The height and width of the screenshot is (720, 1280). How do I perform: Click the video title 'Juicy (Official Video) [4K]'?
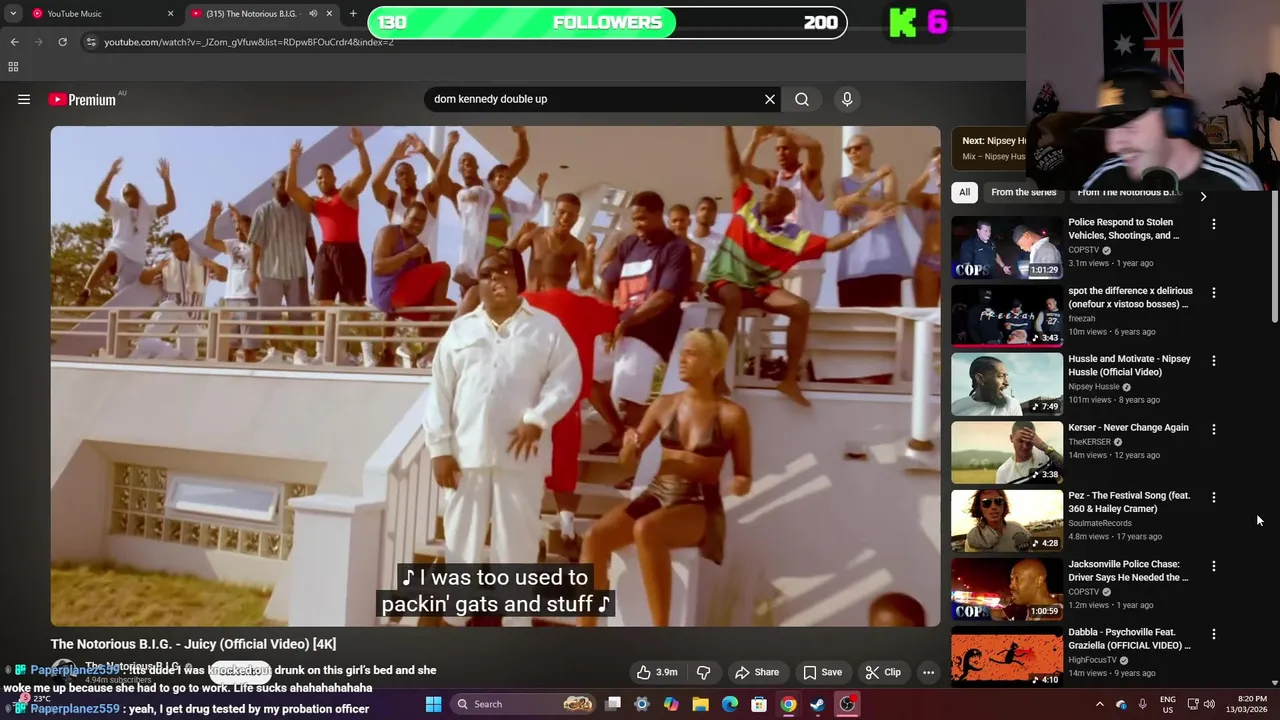point(193,644)
